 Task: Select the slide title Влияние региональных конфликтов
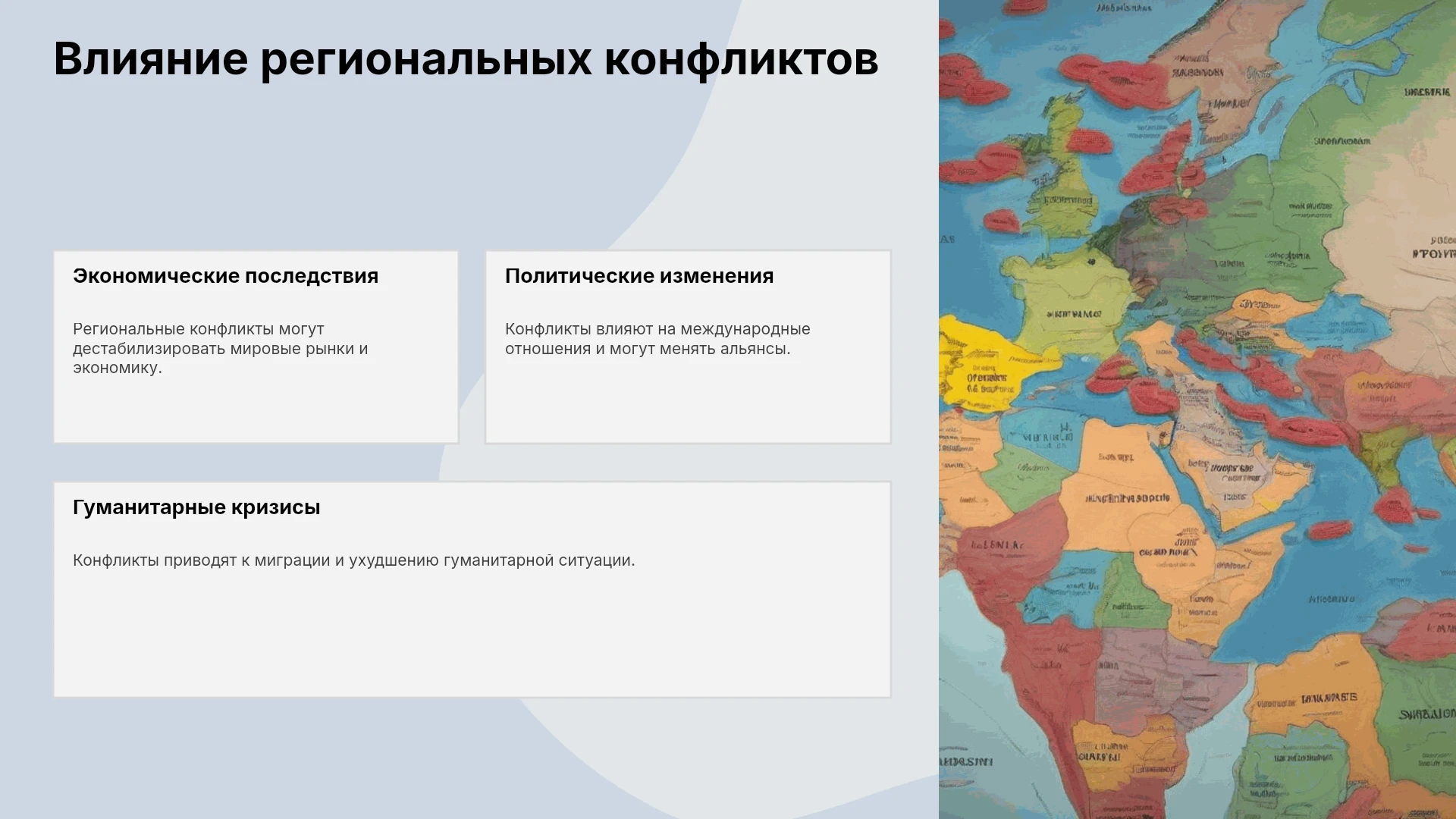click(466, 58)
